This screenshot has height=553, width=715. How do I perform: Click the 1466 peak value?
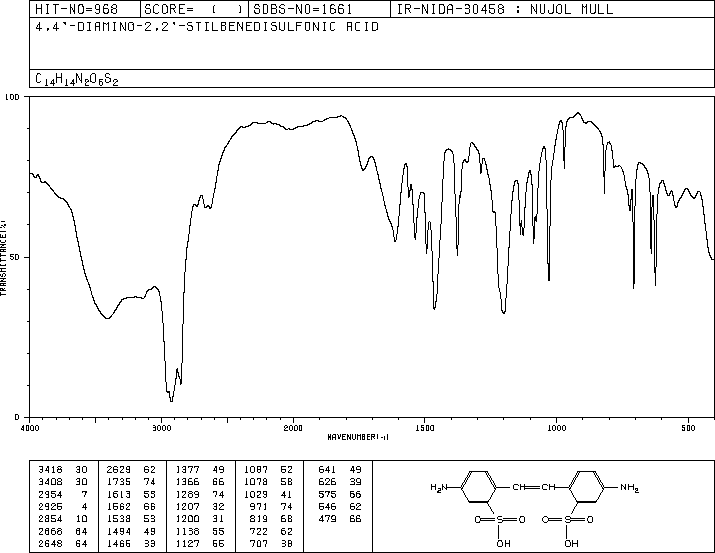point(119,543)
